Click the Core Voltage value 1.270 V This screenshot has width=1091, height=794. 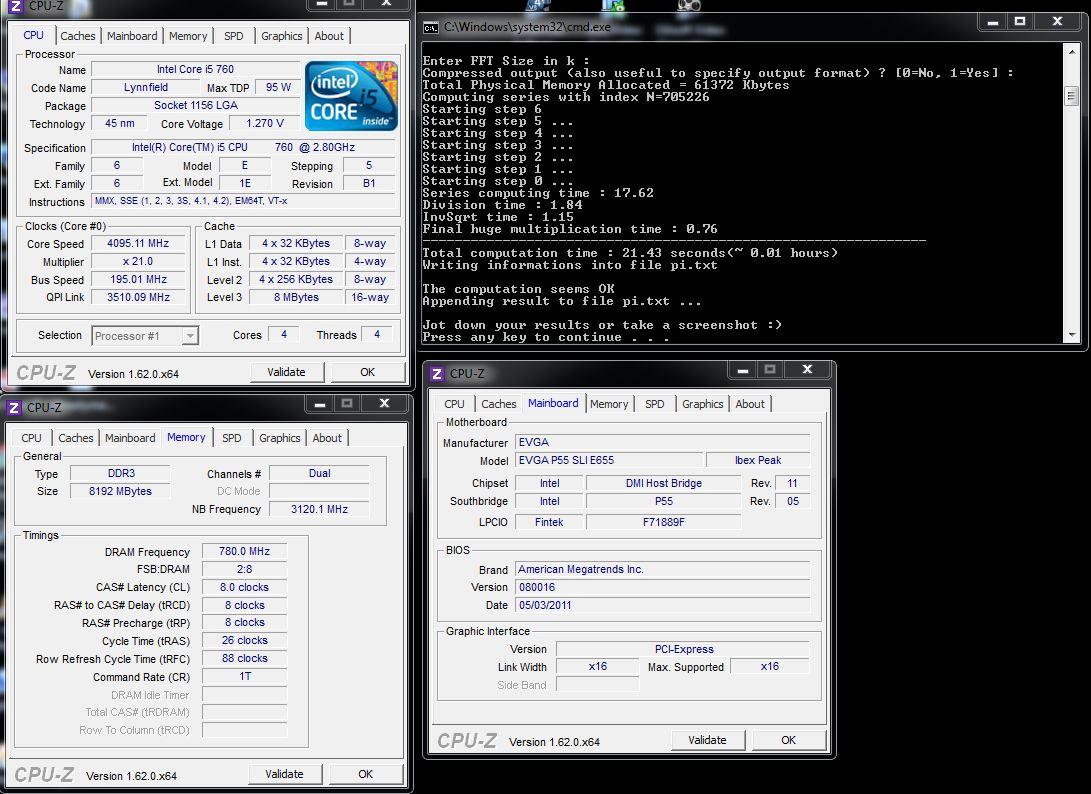point(265,123)
